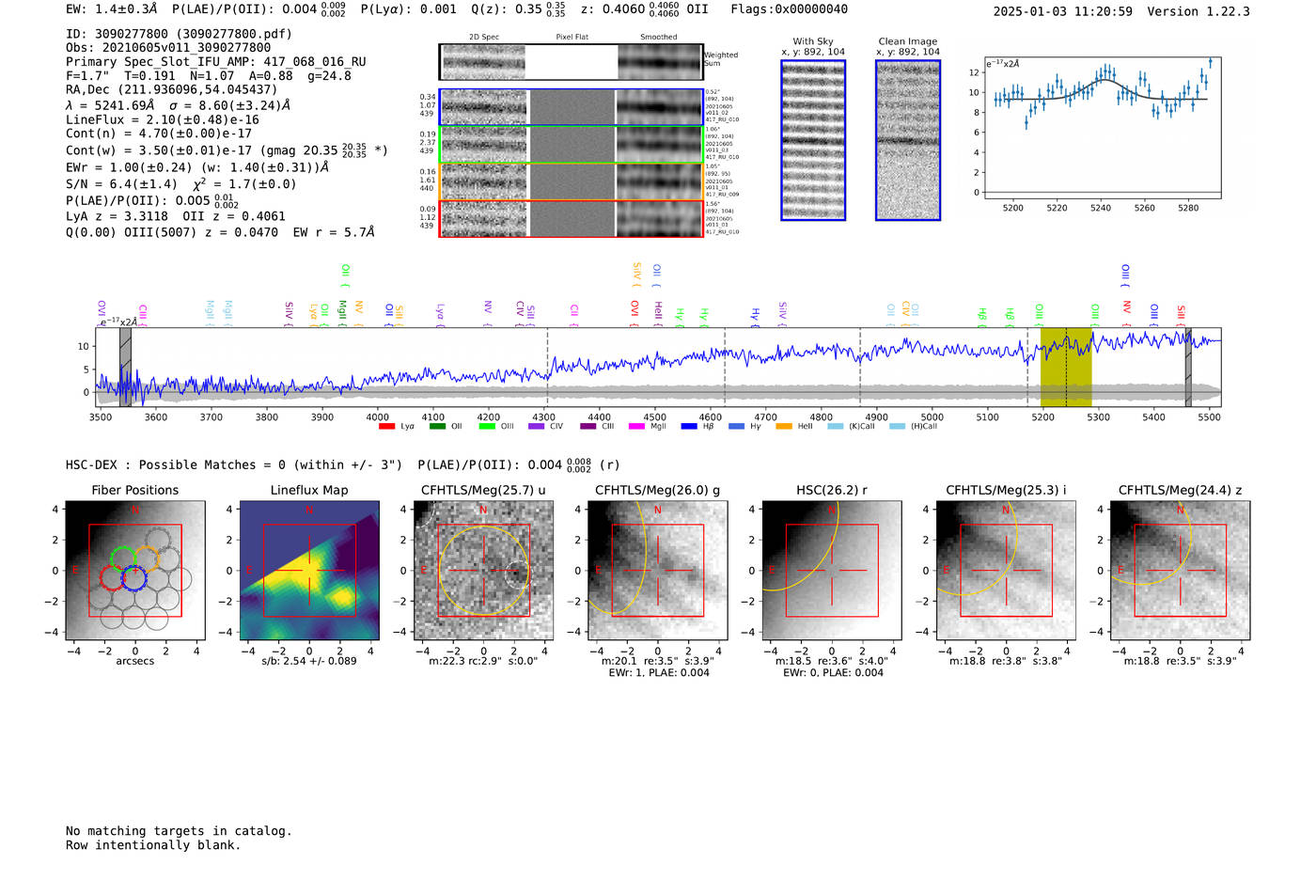The height and width of the screenshot is (896, 1316).
Task: Open the Lineflux Map panel
Action: pos(309,571)
